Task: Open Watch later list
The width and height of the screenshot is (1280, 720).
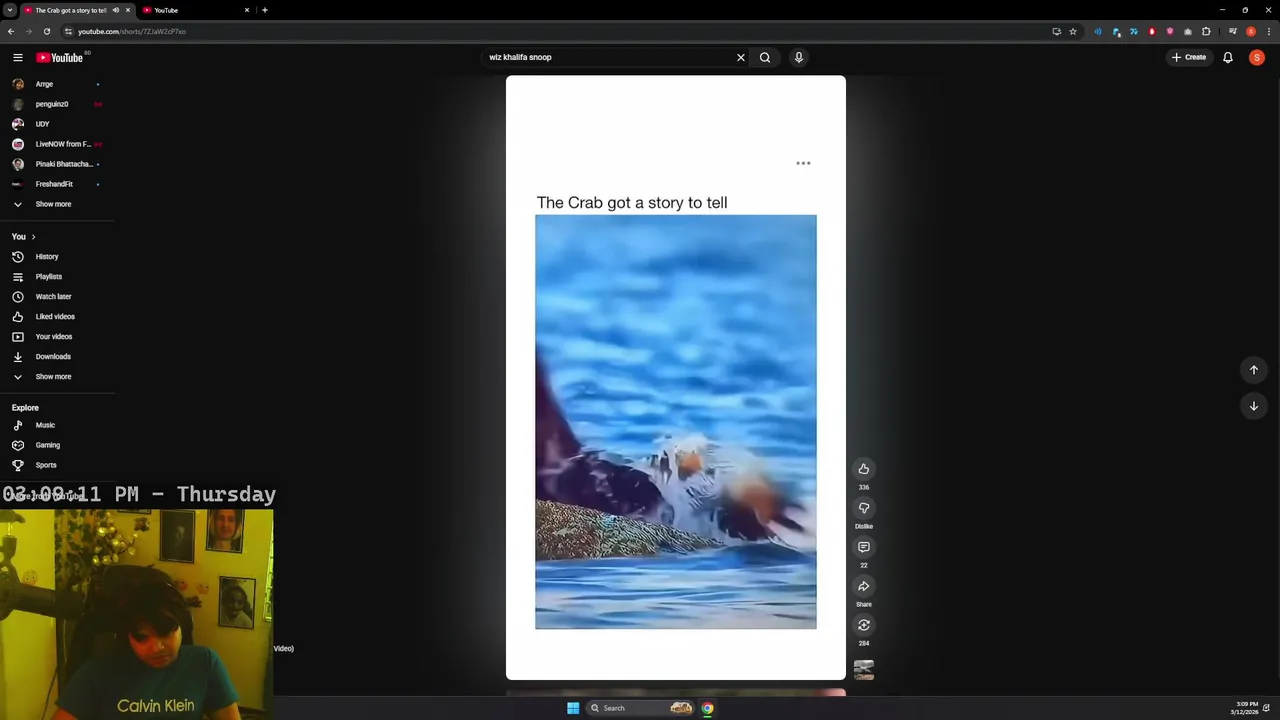Action: (x=56, y=297)
